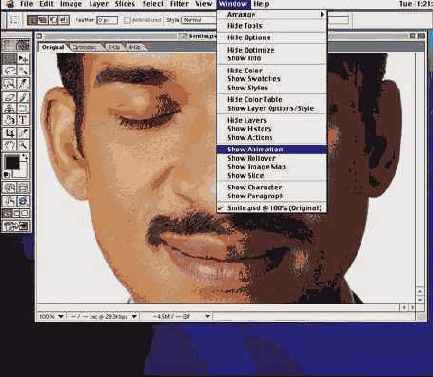Switch to the 2-Up tab
Viewport: 433px width, 377px height.
[x=114, y=47]
